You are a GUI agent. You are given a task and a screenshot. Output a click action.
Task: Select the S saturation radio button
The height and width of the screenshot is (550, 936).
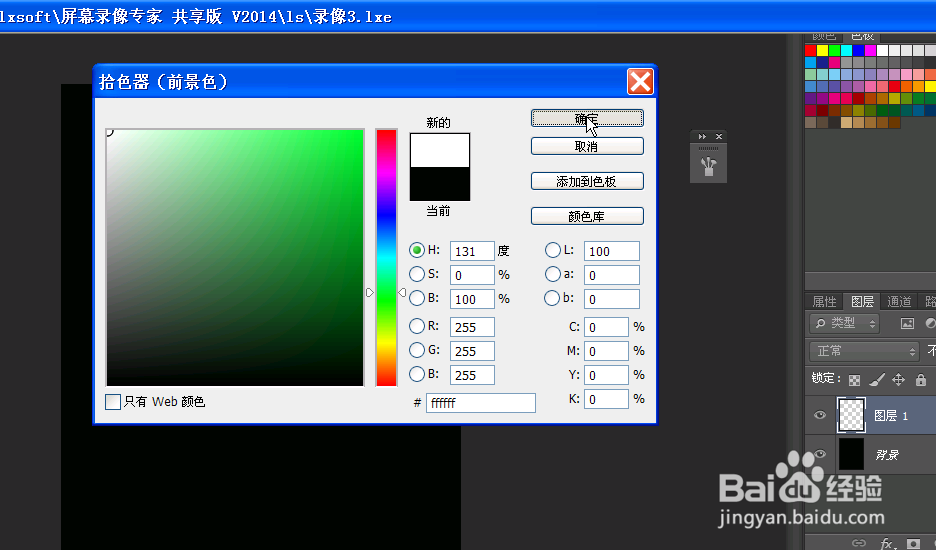pos(417,274)
